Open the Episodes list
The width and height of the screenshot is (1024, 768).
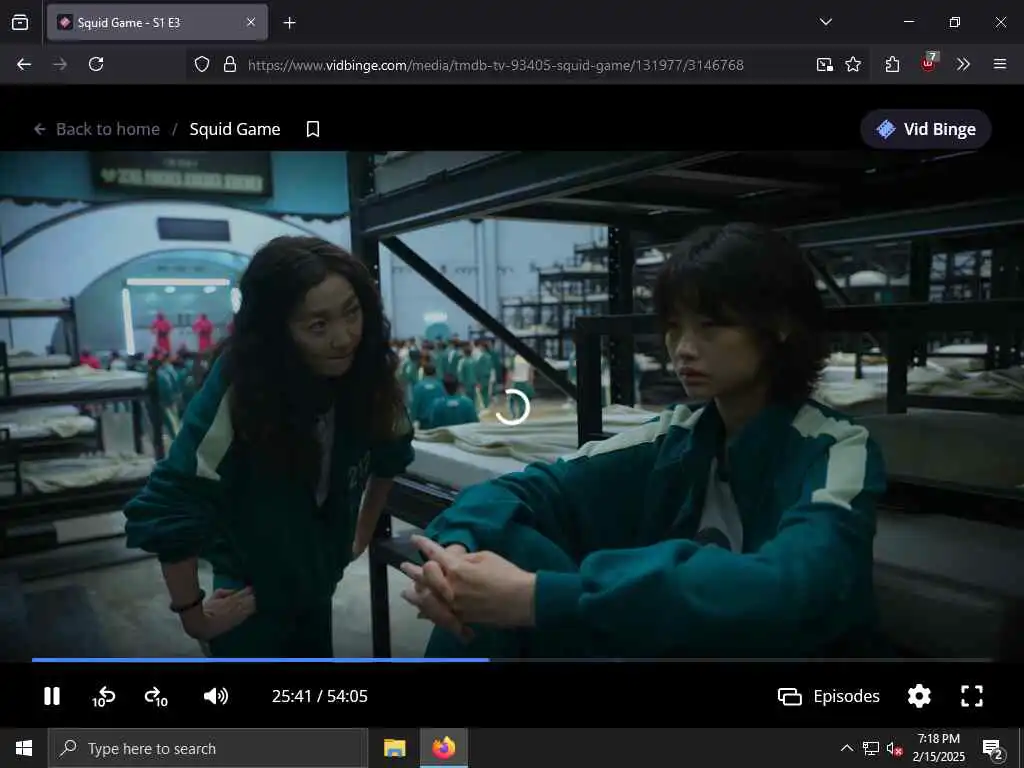829,696
